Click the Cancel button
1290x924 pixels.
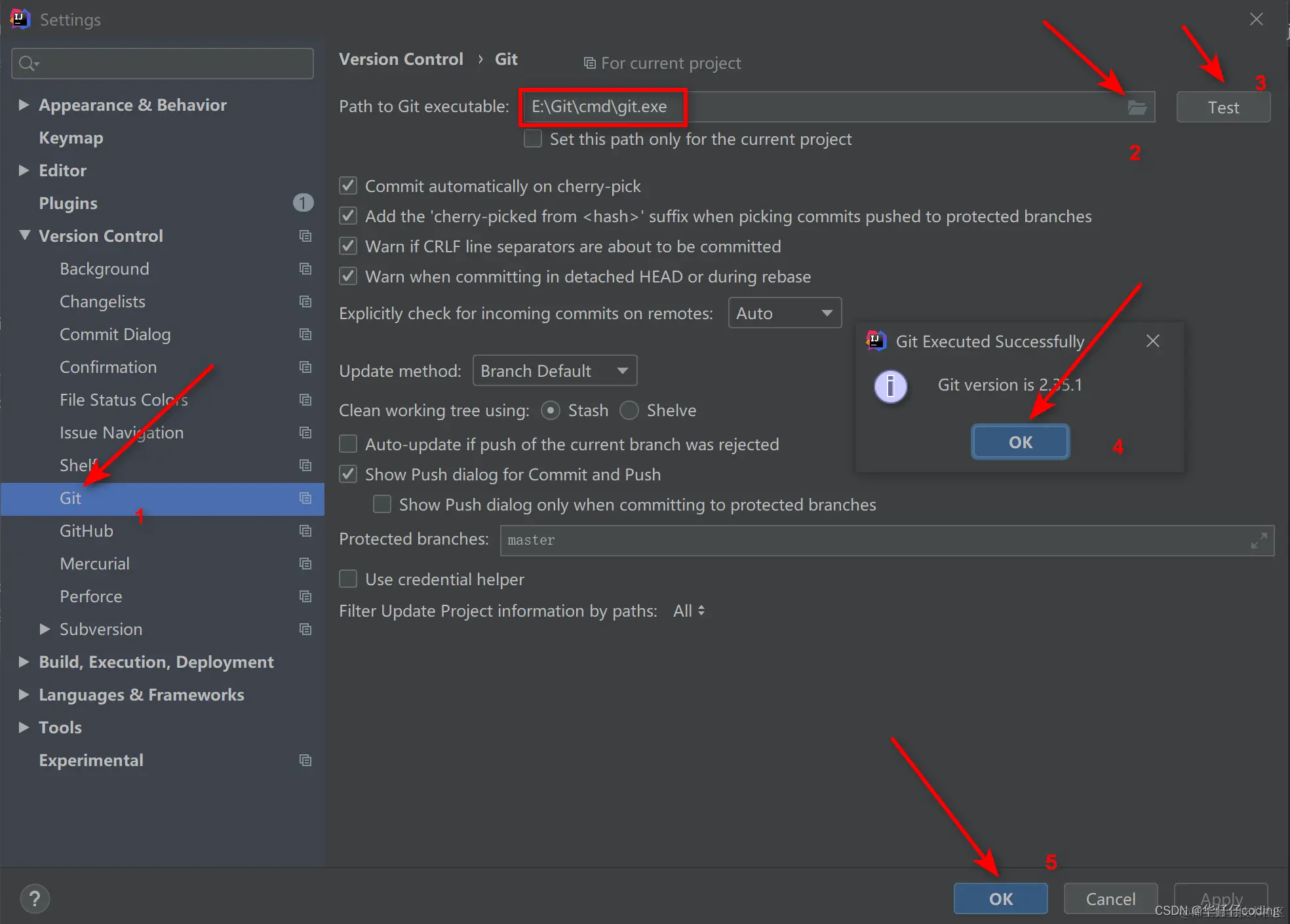tap(1110, 898)
